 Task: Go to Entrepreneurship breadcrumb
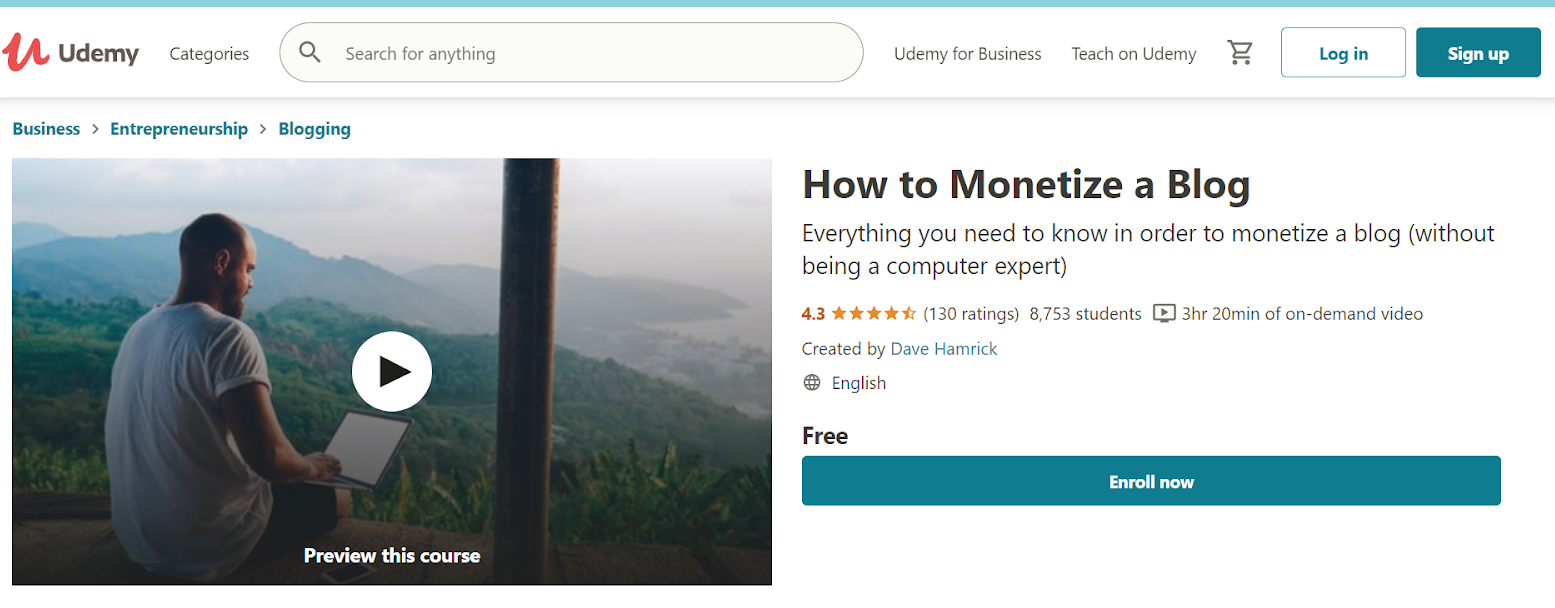point(179,129)
